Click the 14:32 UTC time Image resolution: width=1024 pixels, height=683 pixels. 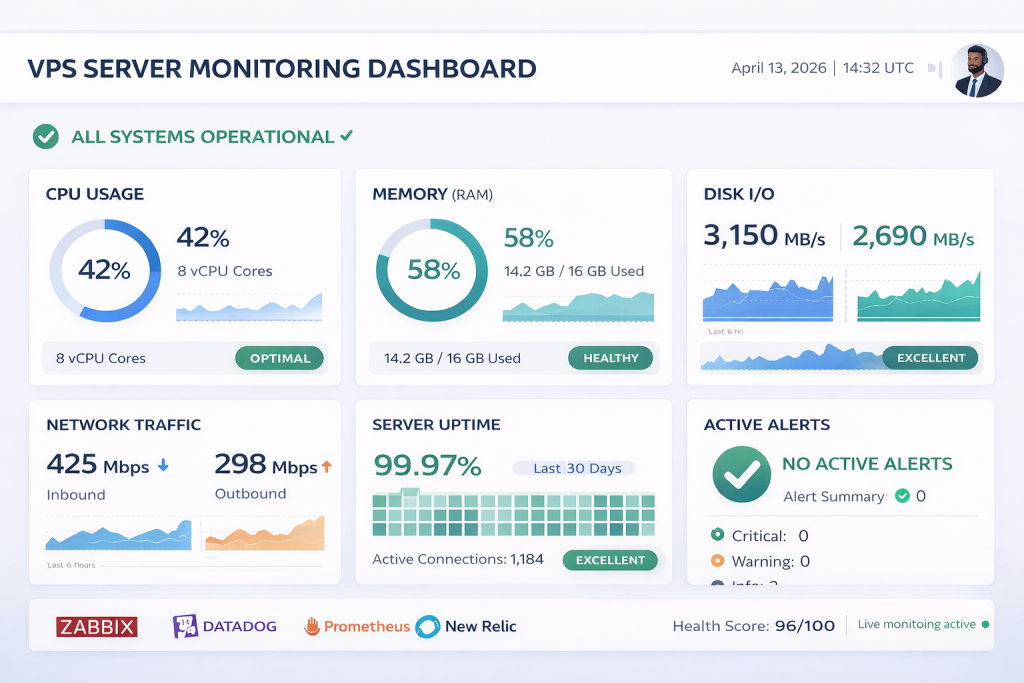(x=878, y=68)
